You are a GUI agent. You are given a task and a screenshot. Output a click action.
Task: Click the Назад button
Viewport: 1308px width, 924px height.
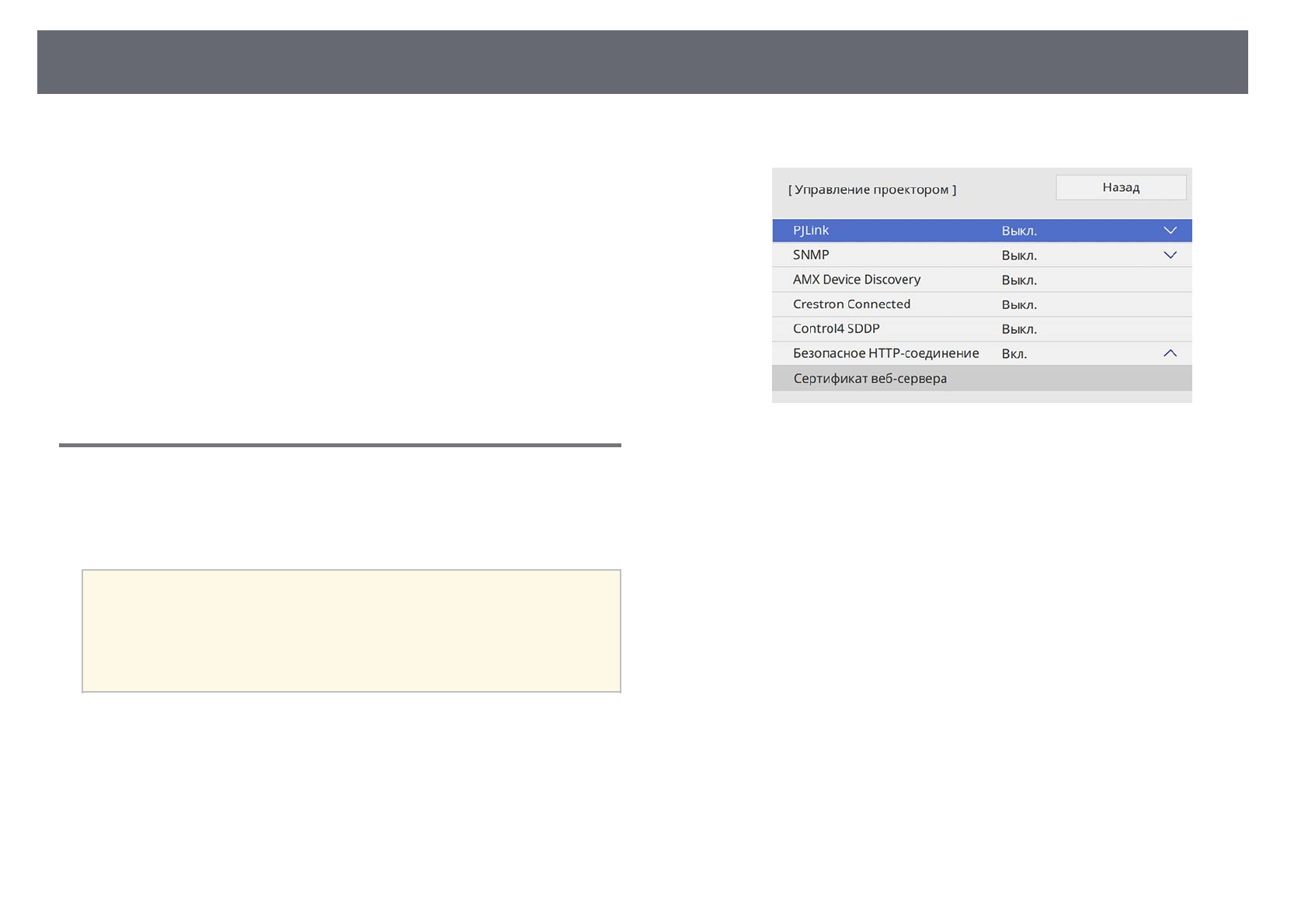[x=1120, y=187]
